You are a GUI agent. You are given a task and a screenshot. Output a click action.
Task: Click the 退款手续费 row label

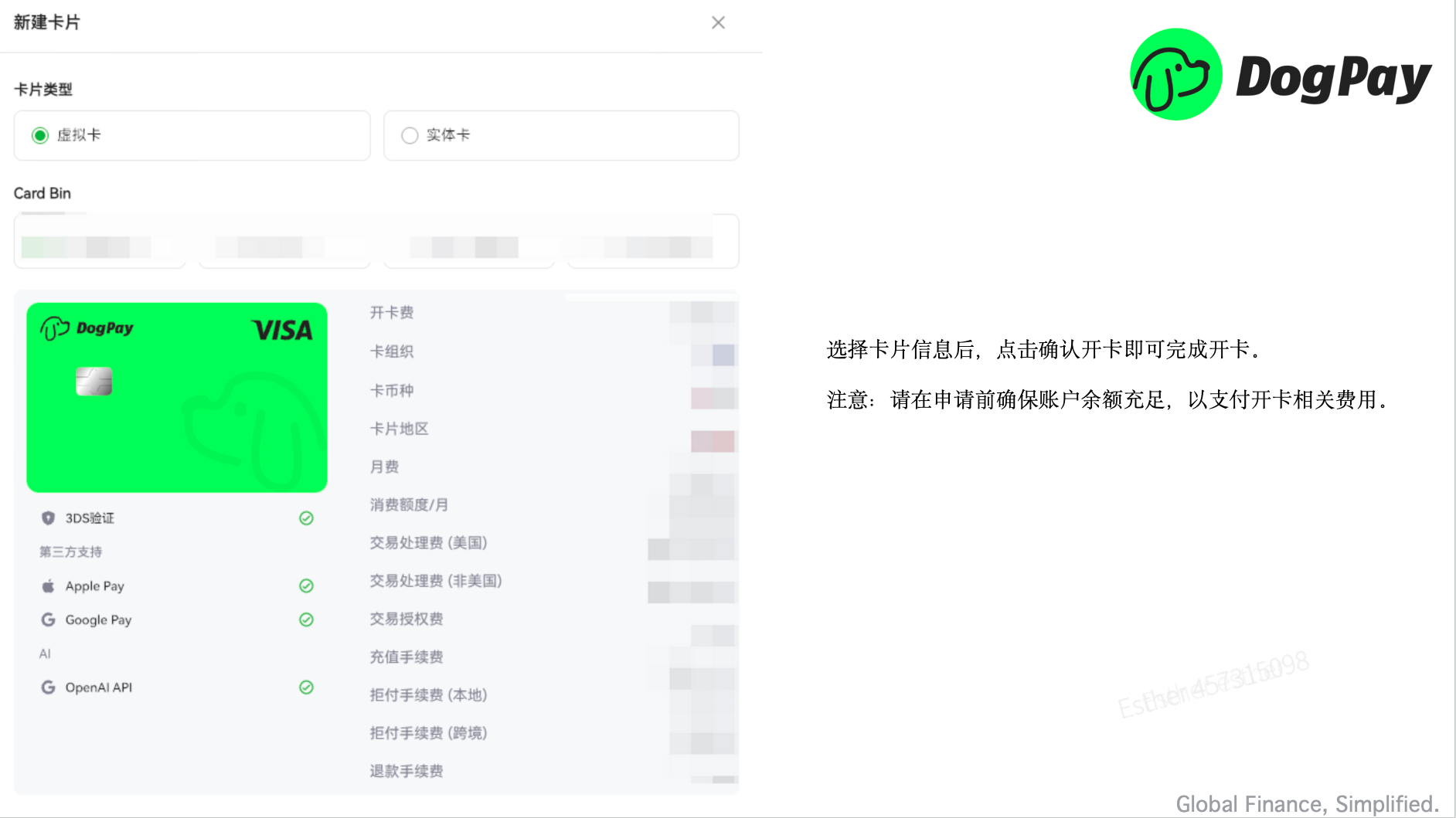(407, 771)
